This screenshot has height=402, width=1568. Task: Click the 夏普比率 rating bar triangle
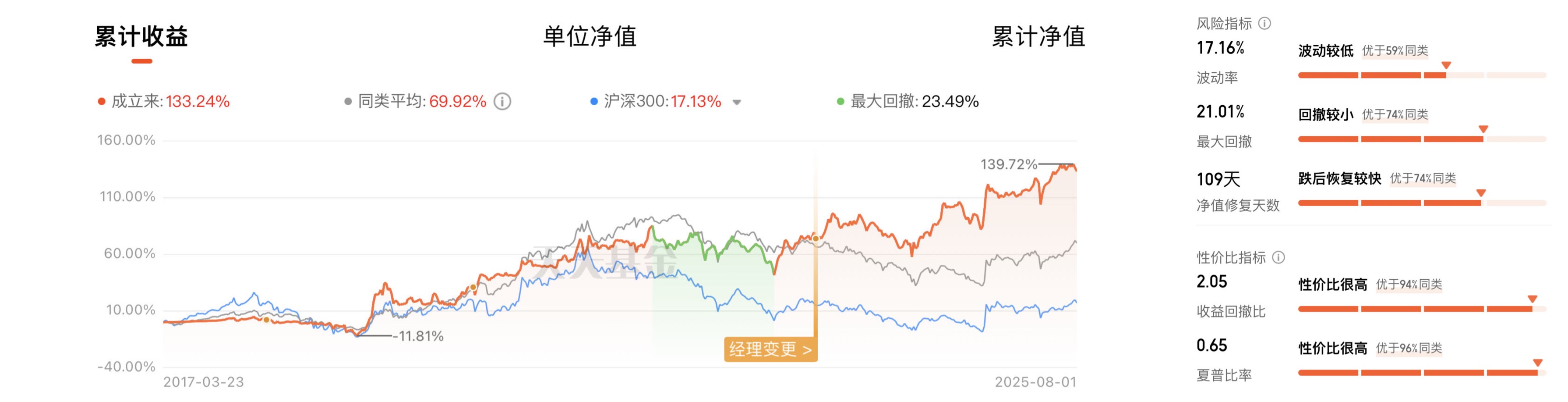tap(1538, 363)
